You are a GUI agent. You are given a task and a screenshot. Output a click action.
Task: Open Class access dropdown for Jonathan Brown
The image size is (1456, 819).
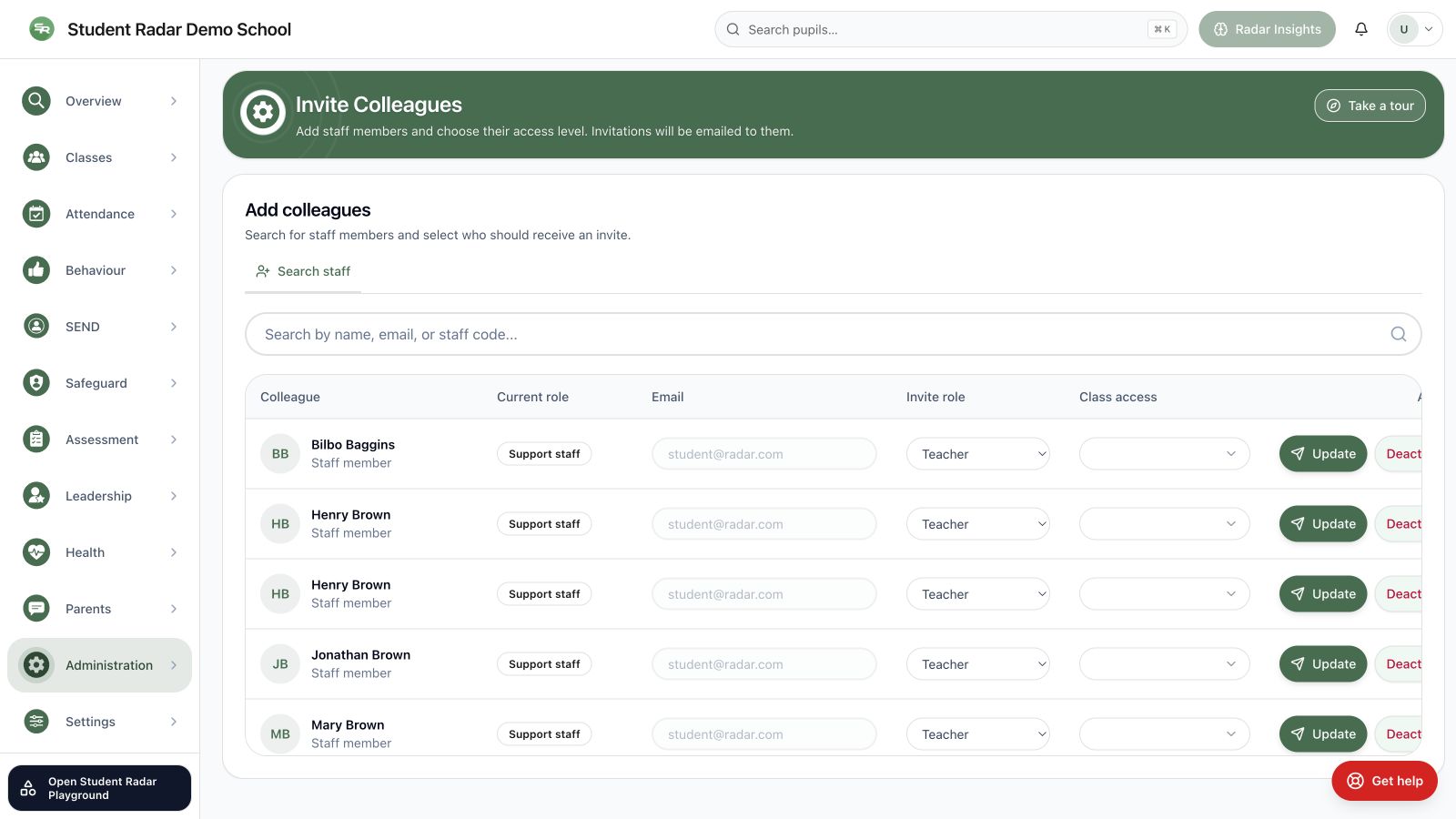coord(1165,664)
